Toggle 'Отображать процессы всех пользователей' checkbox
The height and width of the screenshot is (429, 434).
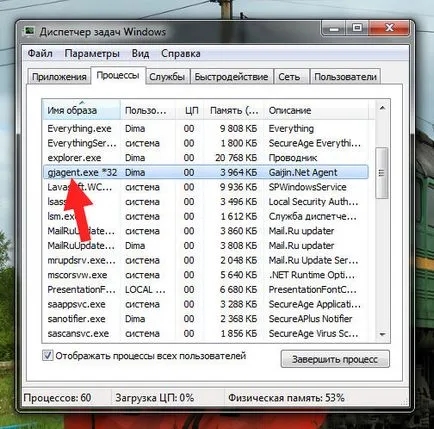pyautogui.click(x=47, y=355)
